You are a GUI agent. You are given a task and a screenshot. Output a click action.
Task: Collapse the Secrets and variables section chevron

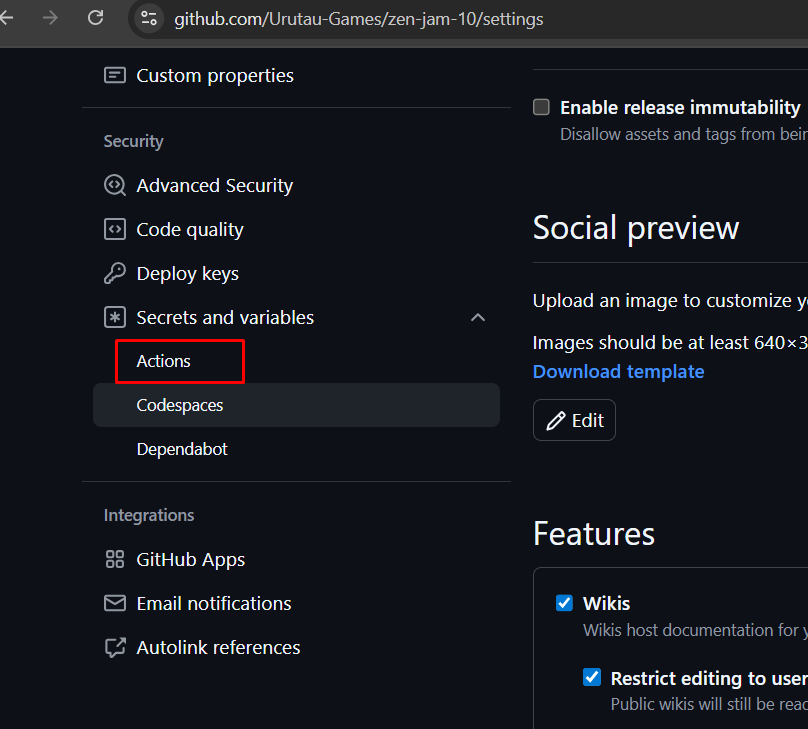478,317
